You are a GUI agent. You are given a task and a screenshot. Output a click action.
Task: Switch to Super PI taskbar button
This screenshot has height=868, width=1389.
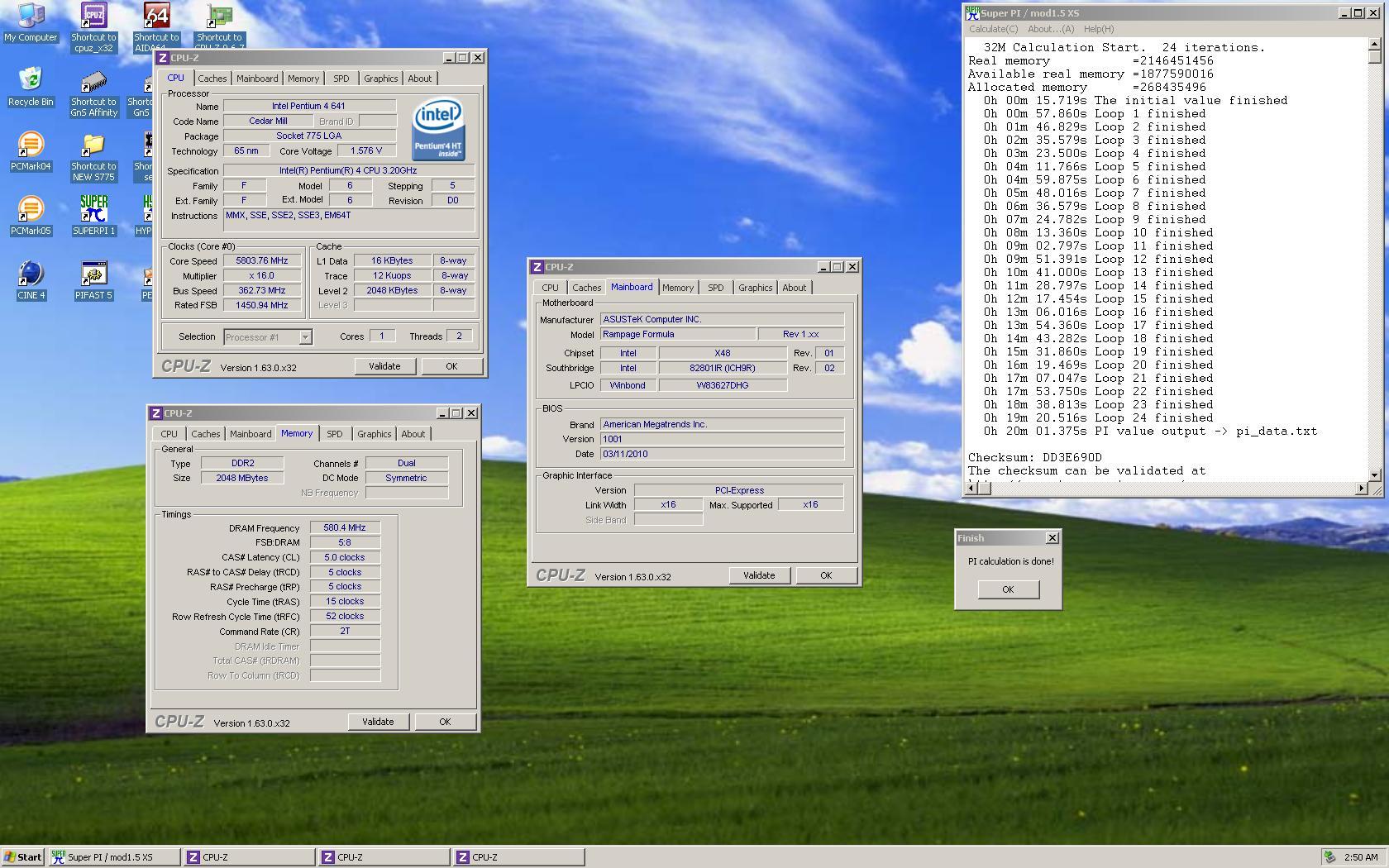point(114,857)
